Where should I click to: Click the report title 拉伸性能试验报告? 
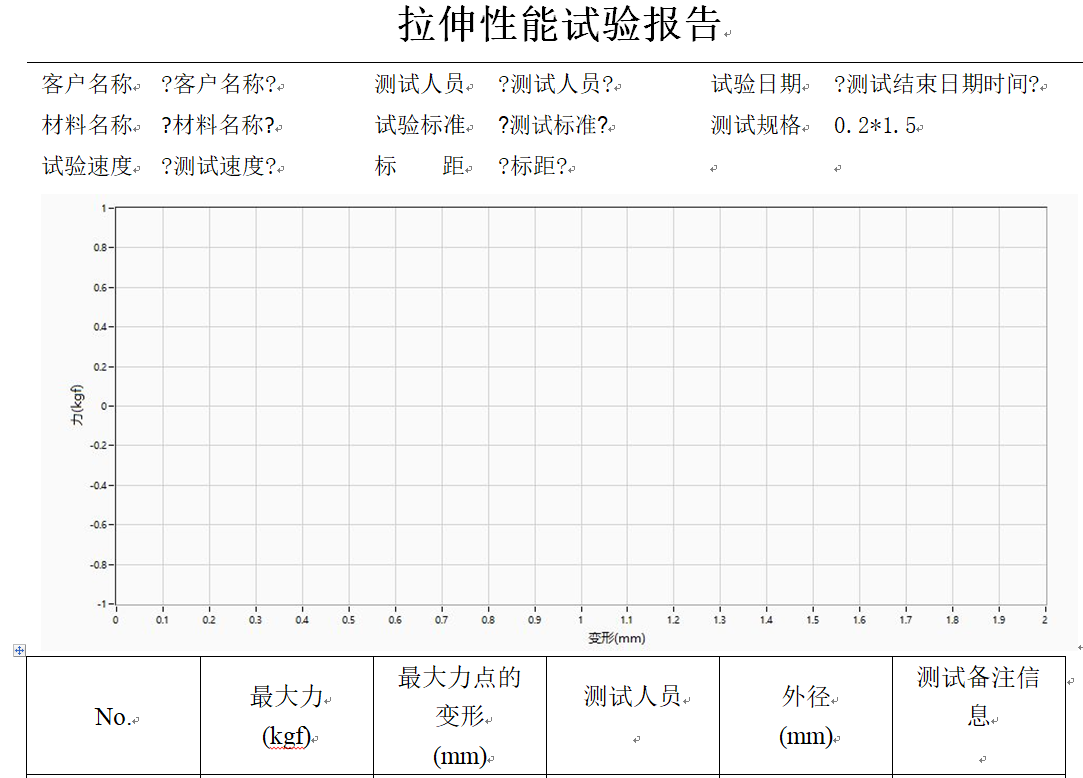point(559,25)
